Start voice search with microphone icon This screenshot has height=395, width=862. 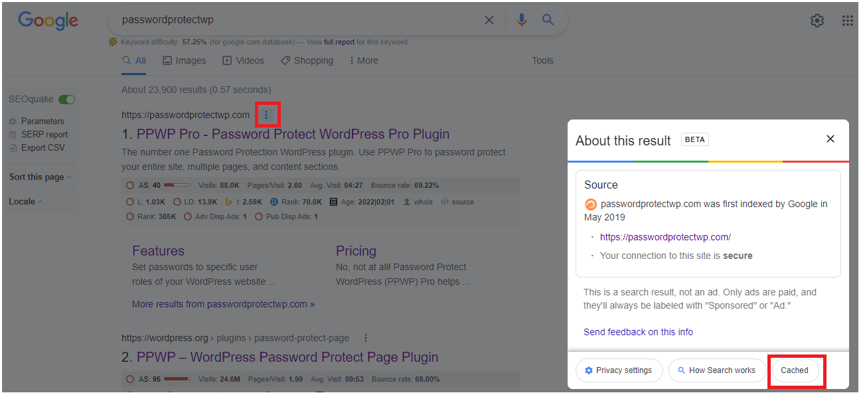[x=522, y=20]
